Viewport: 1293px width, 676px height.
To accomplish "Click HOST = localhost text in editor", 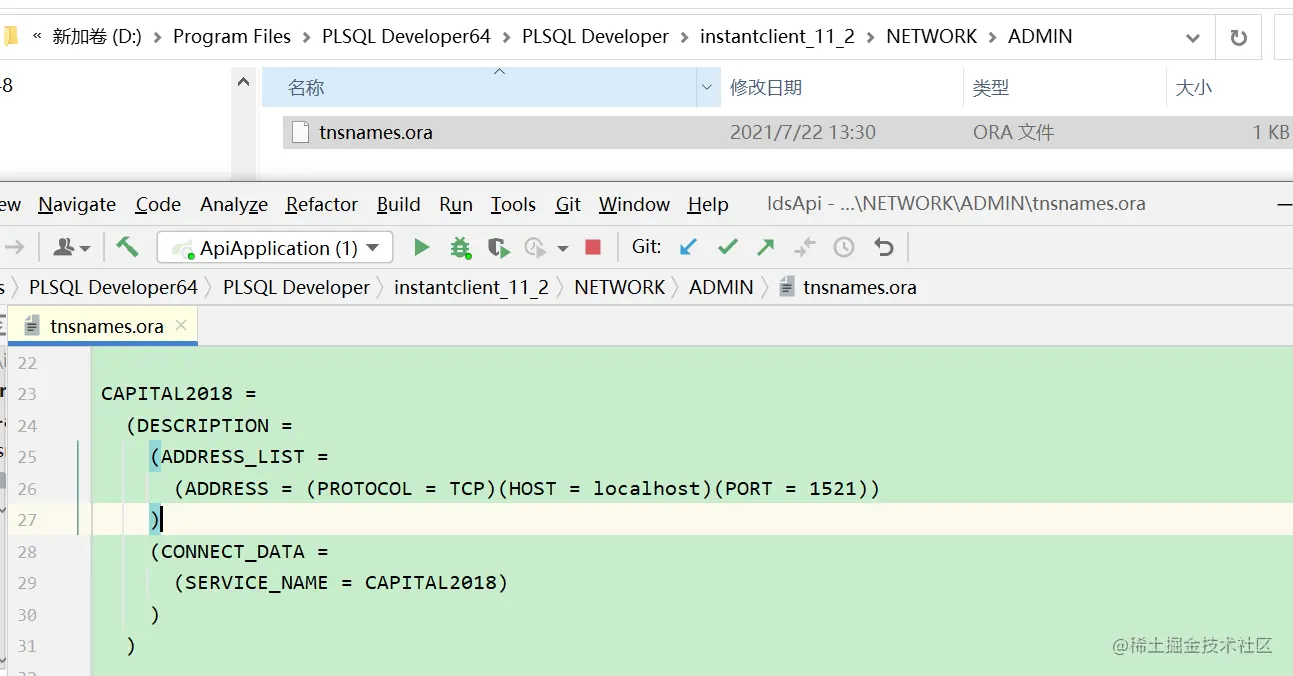I will click(x=606, y=489).
